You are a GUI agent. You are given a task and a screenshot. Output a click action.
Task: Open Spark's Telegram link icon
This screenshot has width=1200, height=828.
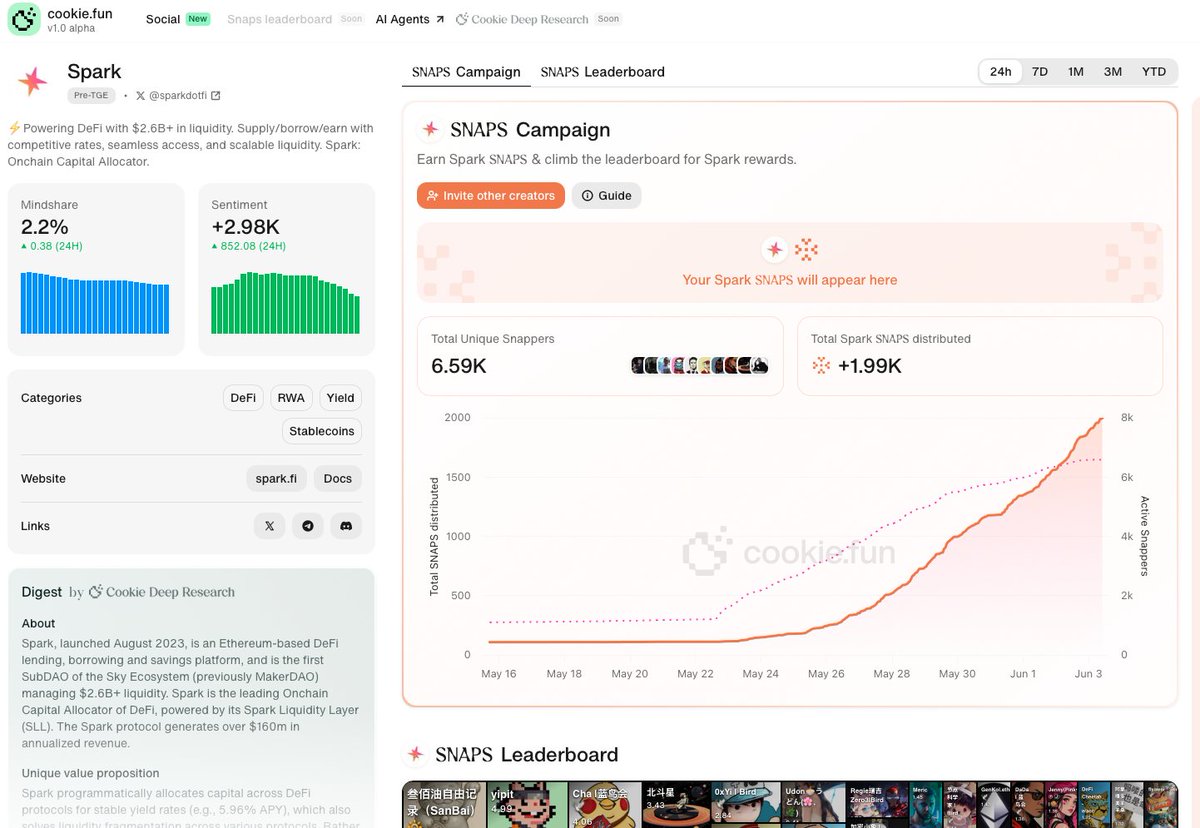pyautogui.click(x=308, y=526)
